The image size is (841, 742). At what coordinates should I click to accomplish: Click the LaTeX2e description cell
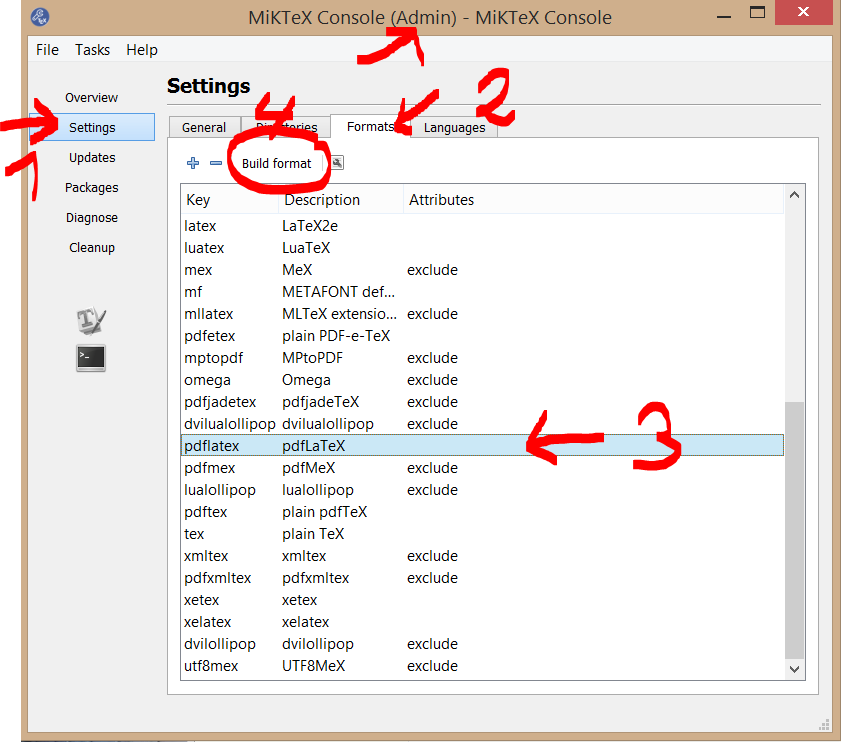(x=310, y=226)
